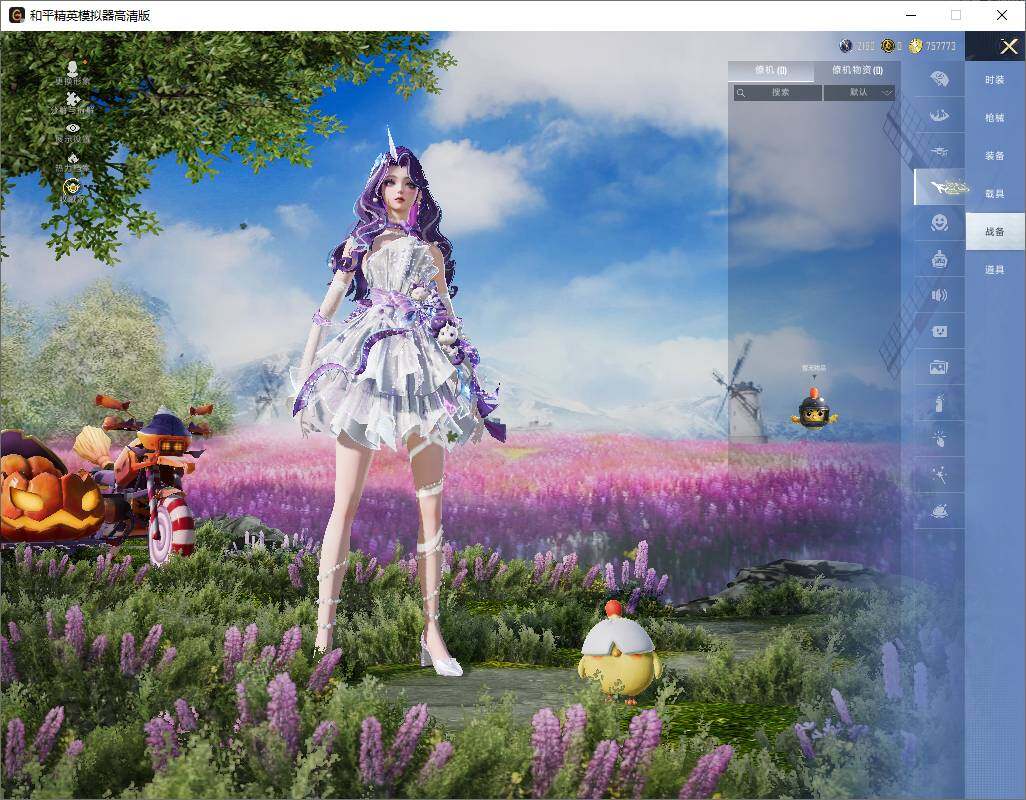
Task: Select the sparkle tap effect icon
Action: (939, 438)
